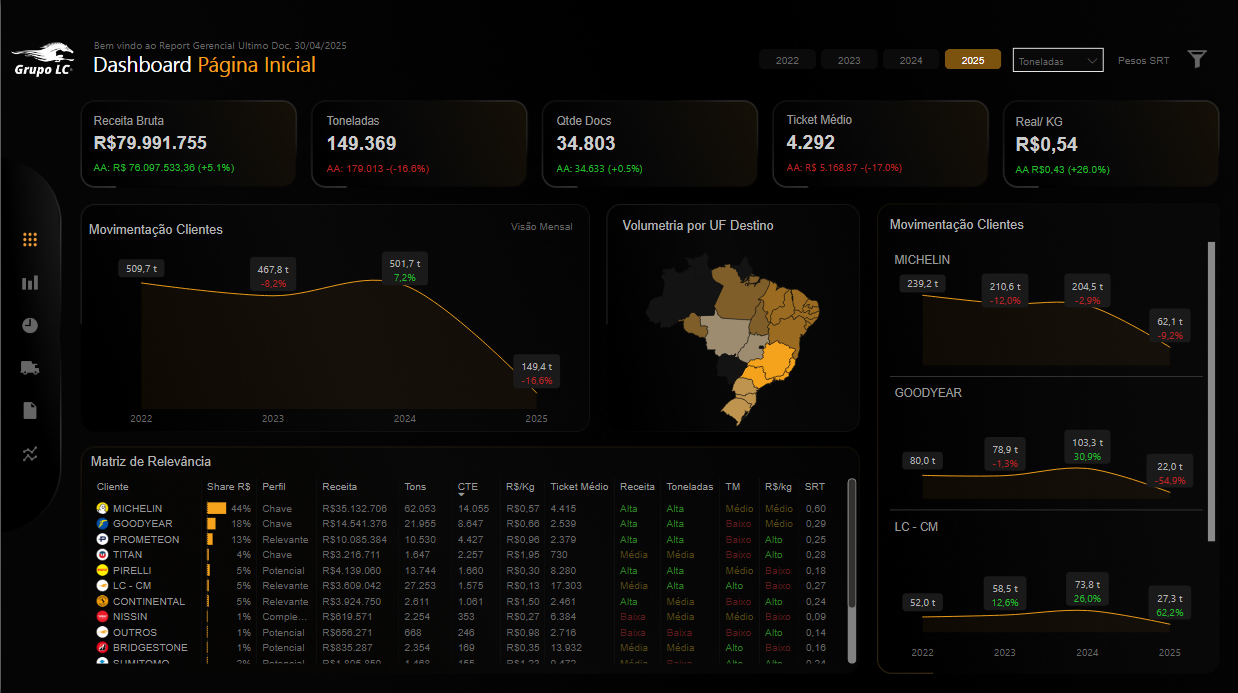
Task: Click the Grupo LC horse logo
Action: 43,59
